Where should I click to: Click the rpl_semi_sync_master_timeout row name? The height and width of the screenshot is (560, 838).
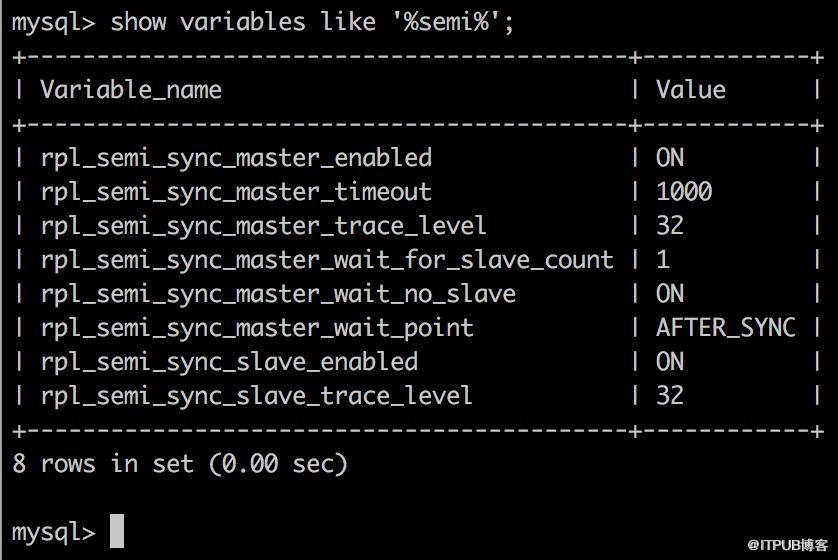pos(236,192)
